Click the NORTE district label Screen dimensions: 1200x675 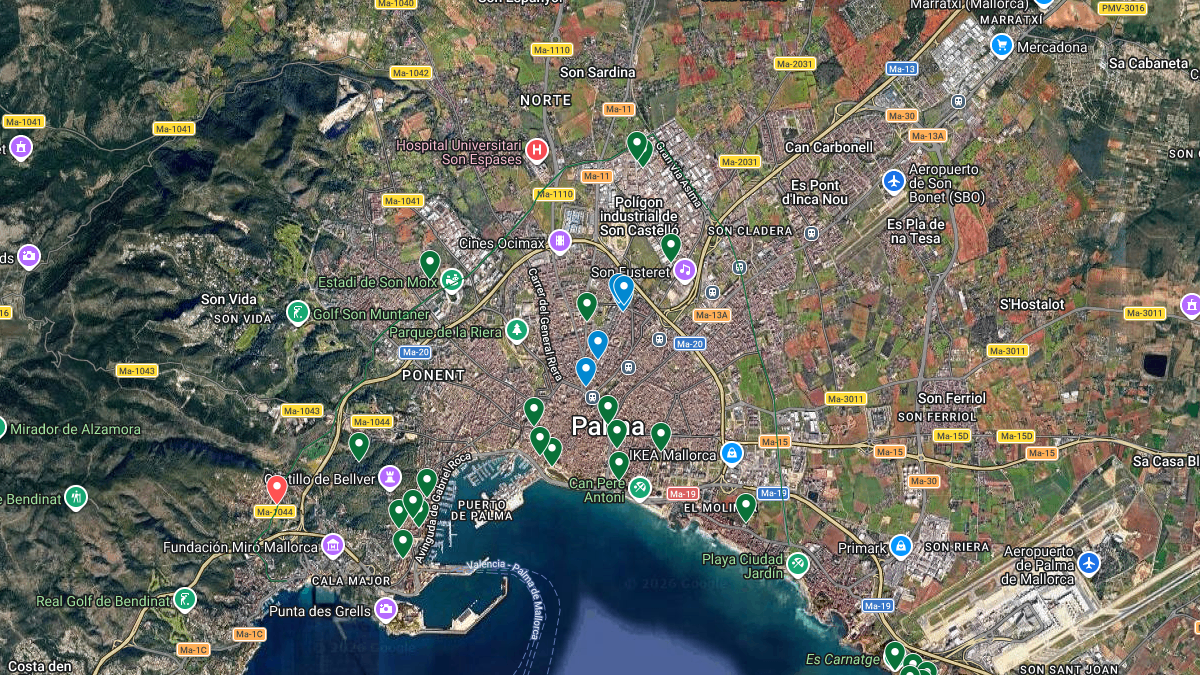pos(546,100)
